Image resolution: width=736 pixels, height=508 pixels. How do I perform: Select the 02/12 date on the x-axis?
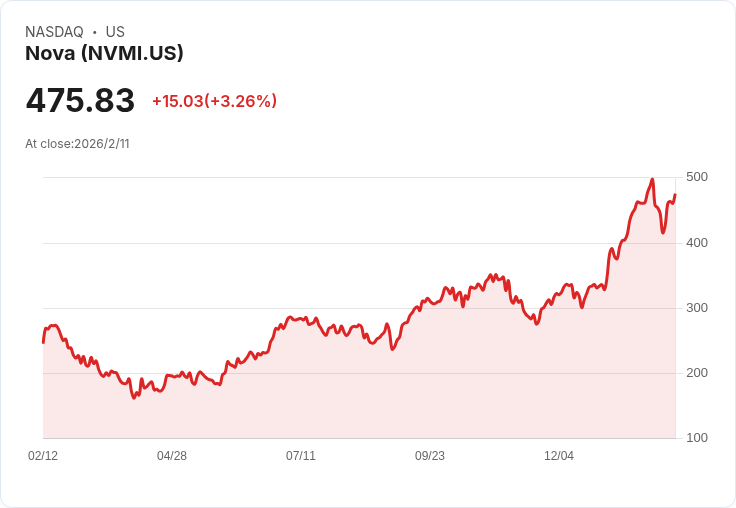(43, 456)
